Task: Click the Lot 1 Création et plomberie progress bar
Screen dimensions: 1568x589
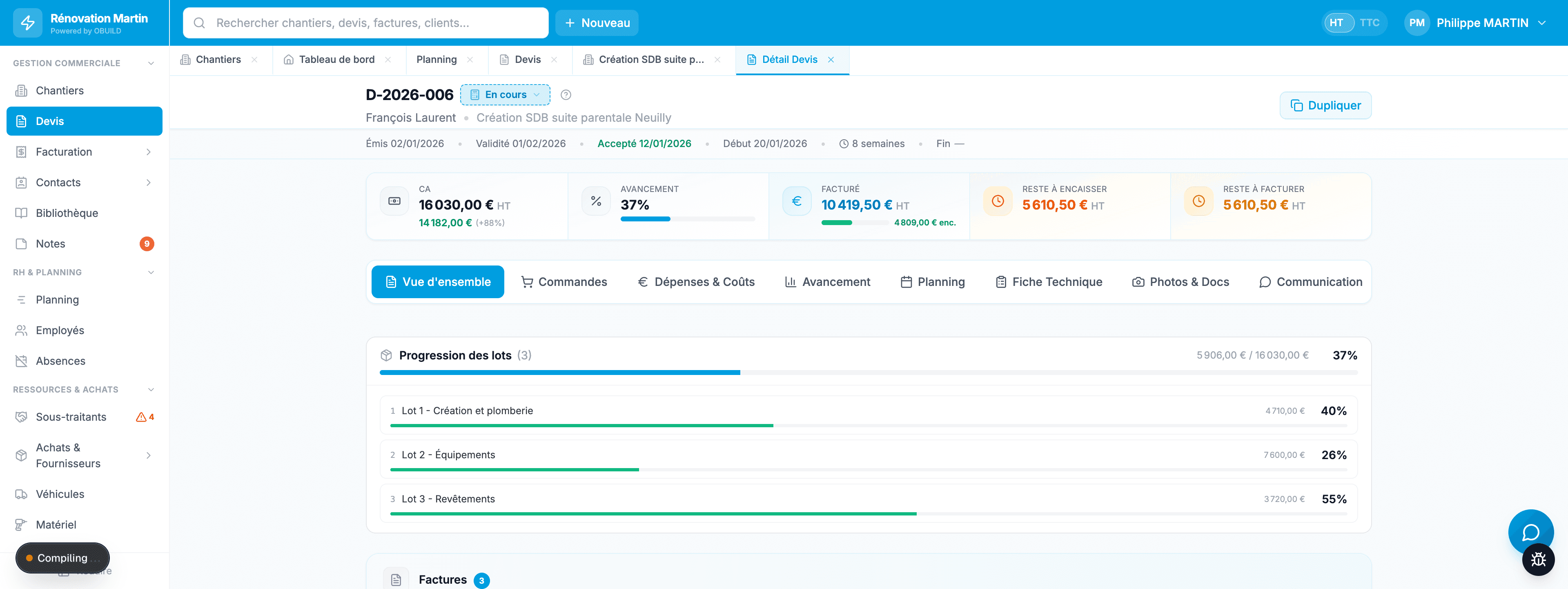Action: pos(868,426)
